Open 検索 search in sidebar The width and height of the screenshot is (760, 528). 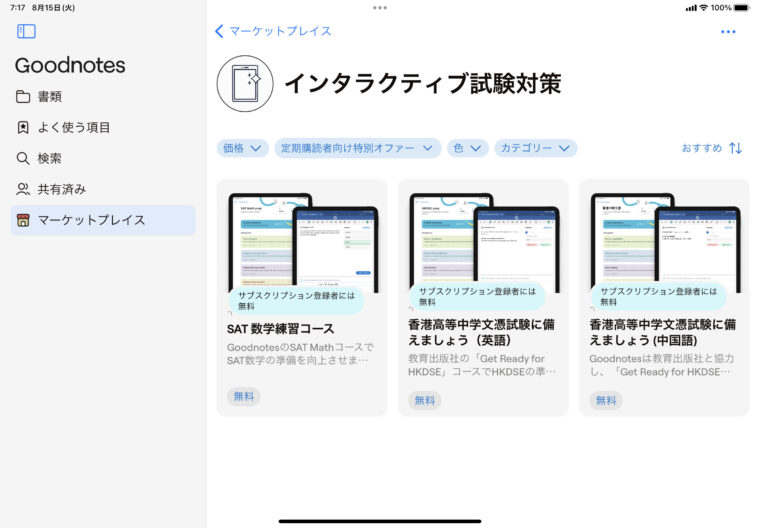(x=103, y=159)
